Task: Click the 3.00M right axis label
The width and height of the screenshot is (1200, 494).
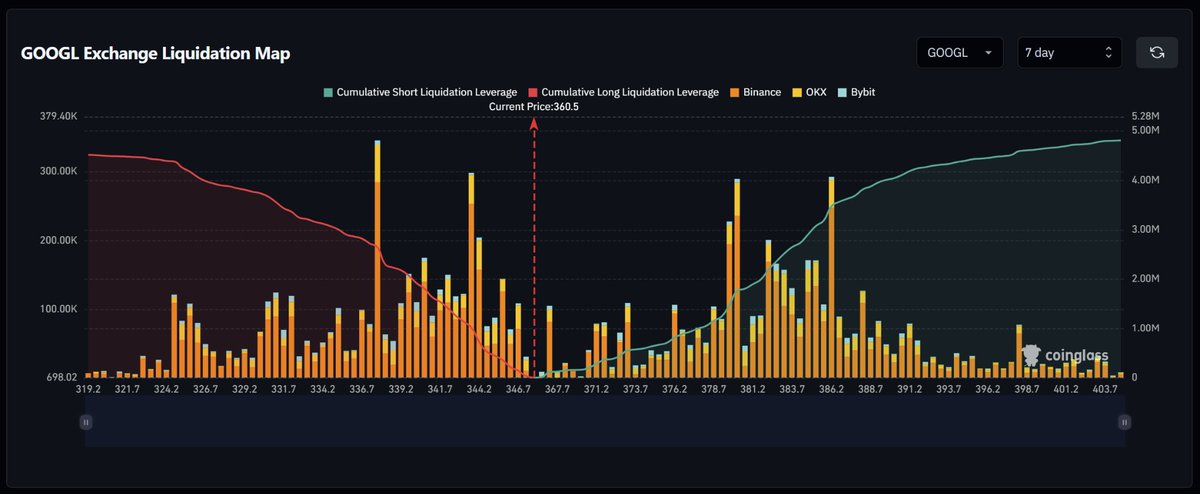Action: pos(1144,229)
